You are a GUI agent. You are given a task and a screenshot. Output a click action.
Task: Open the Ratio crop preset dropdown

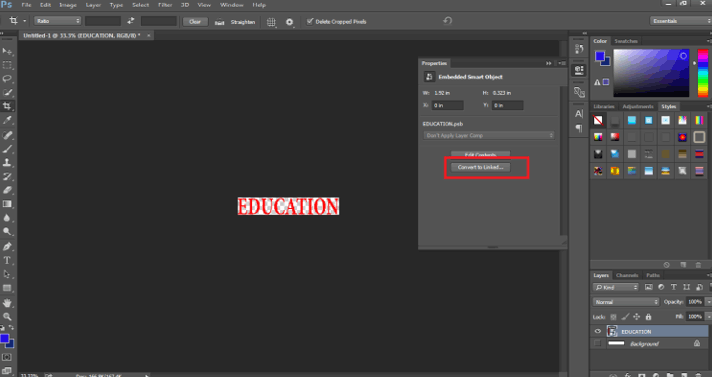(57, 21)
